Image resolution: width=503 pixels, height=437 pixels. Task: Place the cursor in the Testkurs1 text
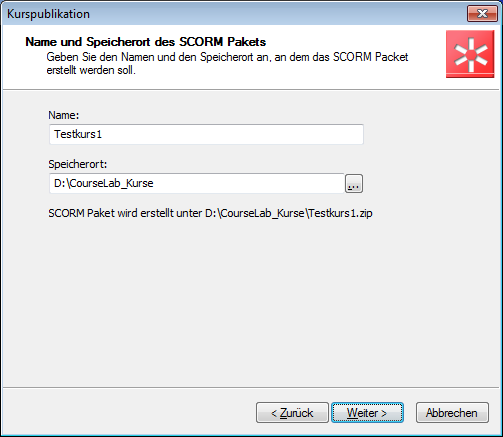click(x=78, y=134)
